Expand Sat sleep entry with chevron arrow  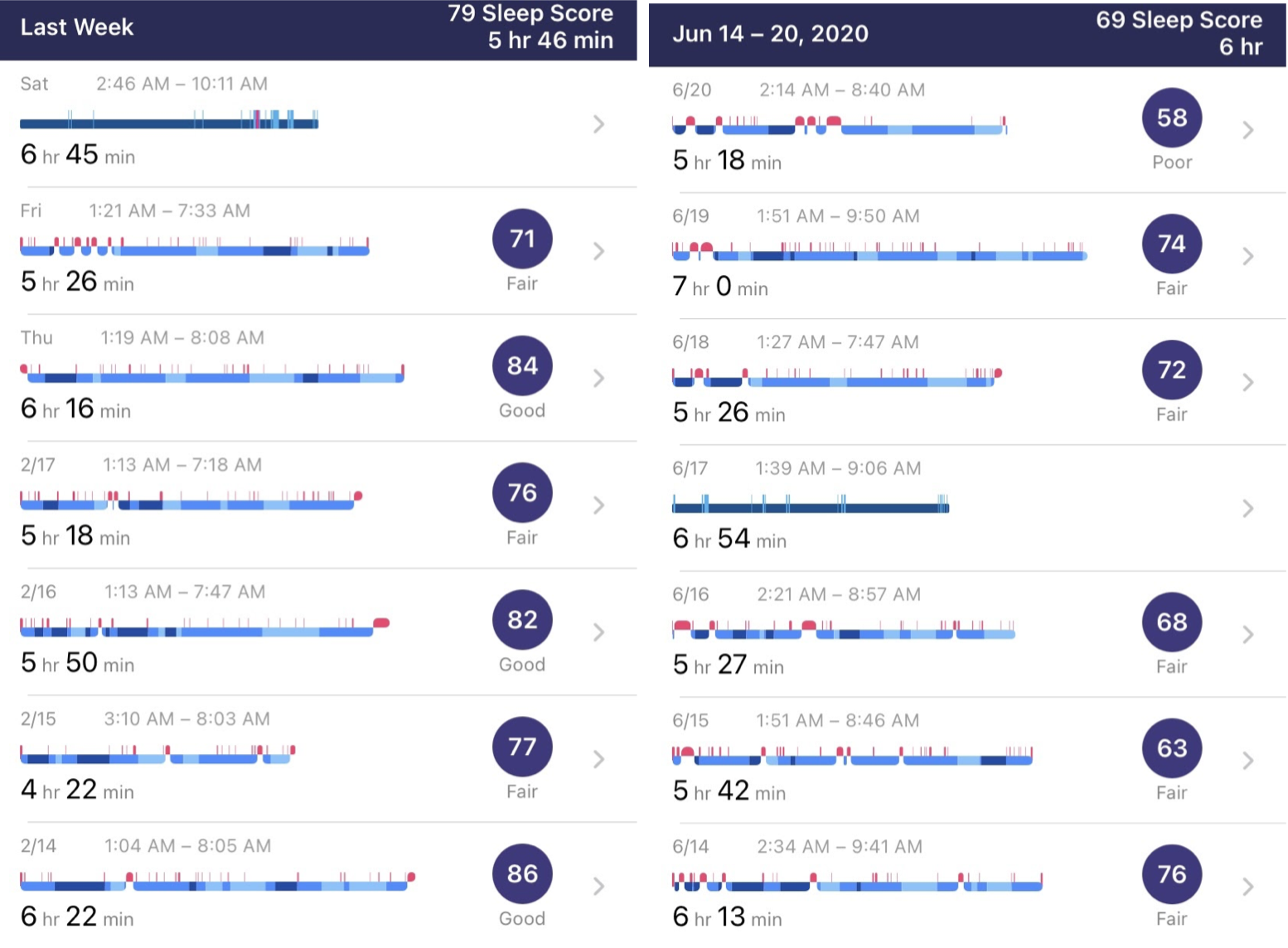(599, 124)
